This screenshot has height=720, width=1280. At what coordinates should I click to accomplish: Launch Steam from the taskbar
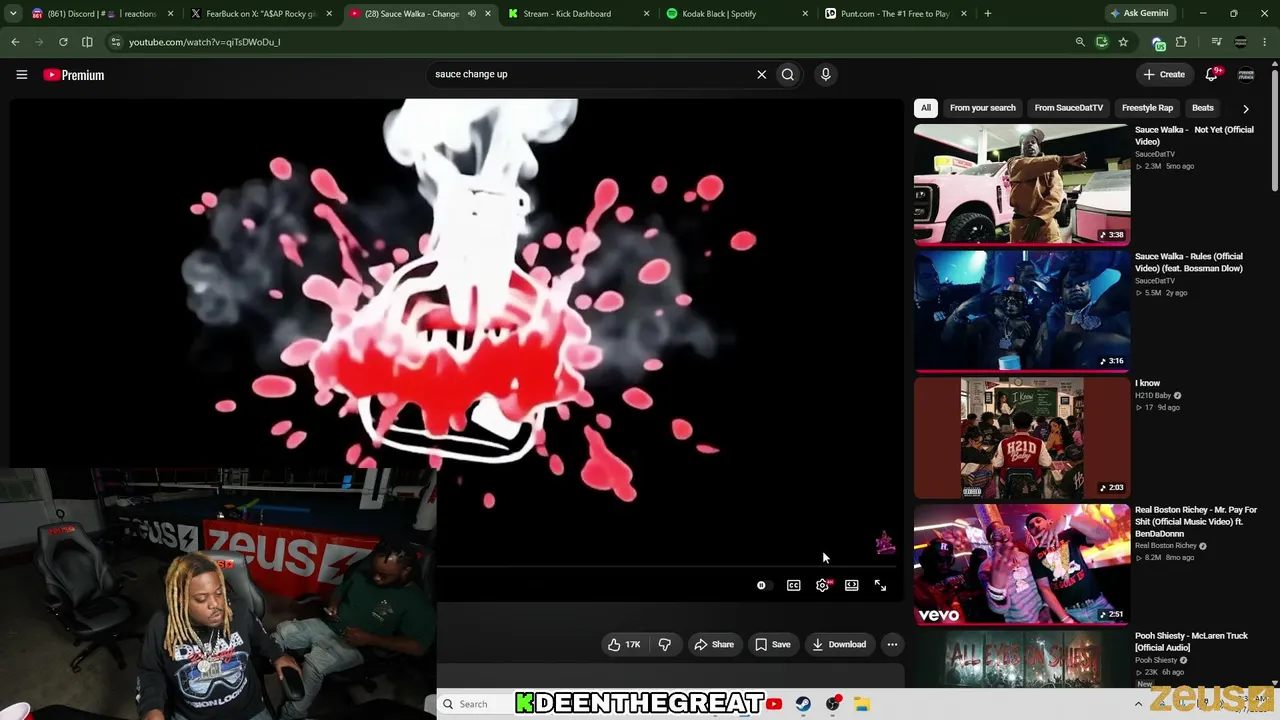(803, 704)
